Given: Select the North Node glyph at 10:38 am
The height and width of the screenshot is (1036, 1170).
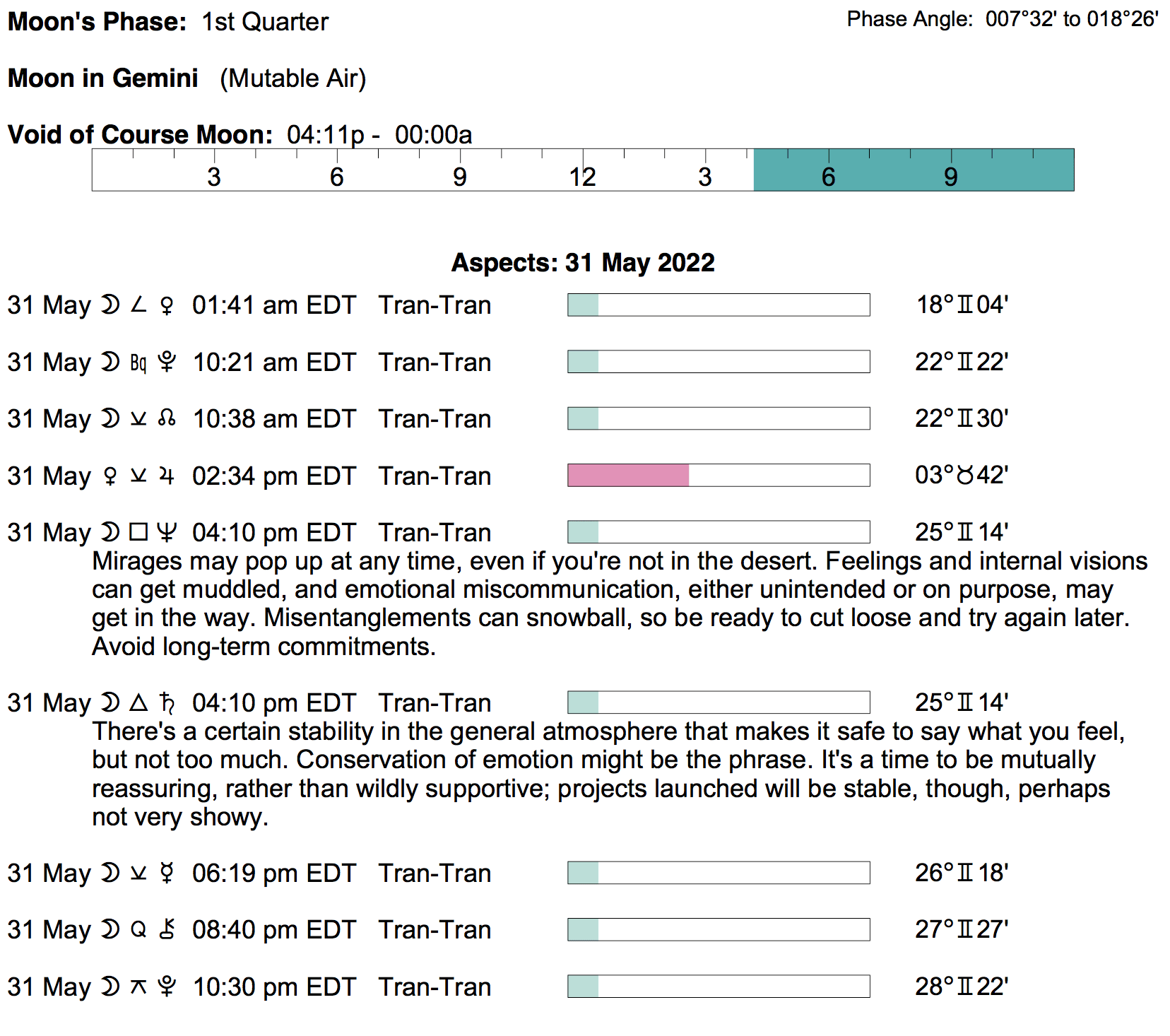Looking at the screenshot, I should point(167,419).
